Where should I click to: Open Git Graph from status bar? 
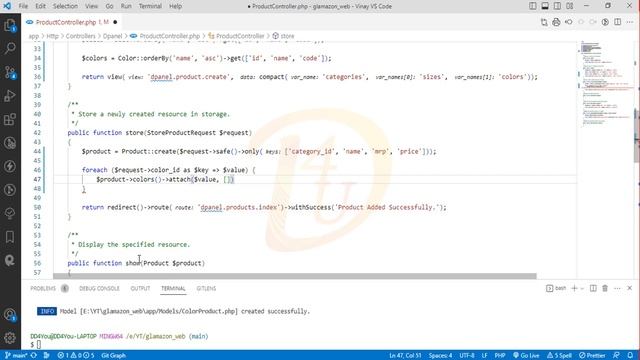click(x=113, y=355)
